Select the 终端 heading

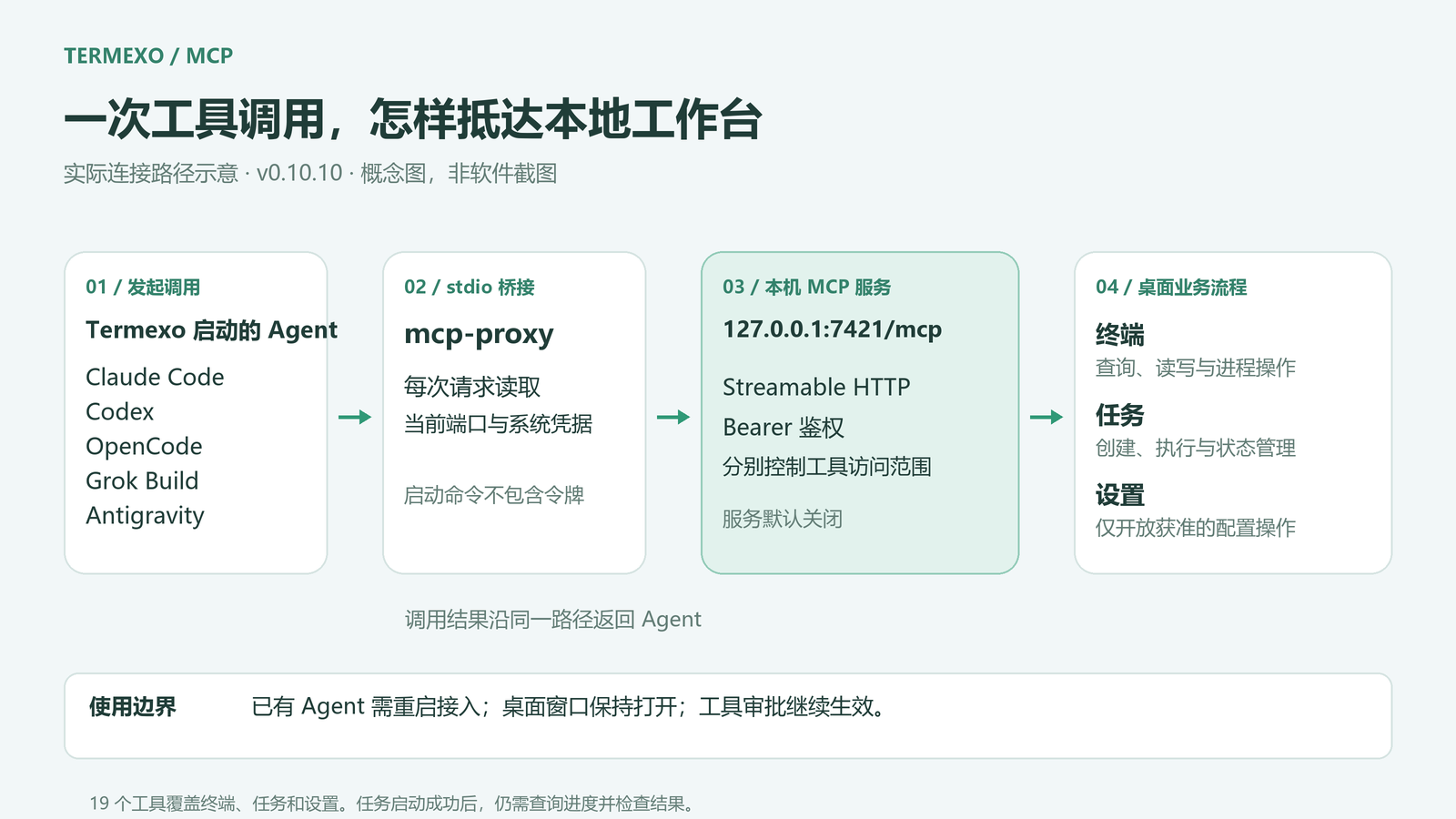point(1120,335)
